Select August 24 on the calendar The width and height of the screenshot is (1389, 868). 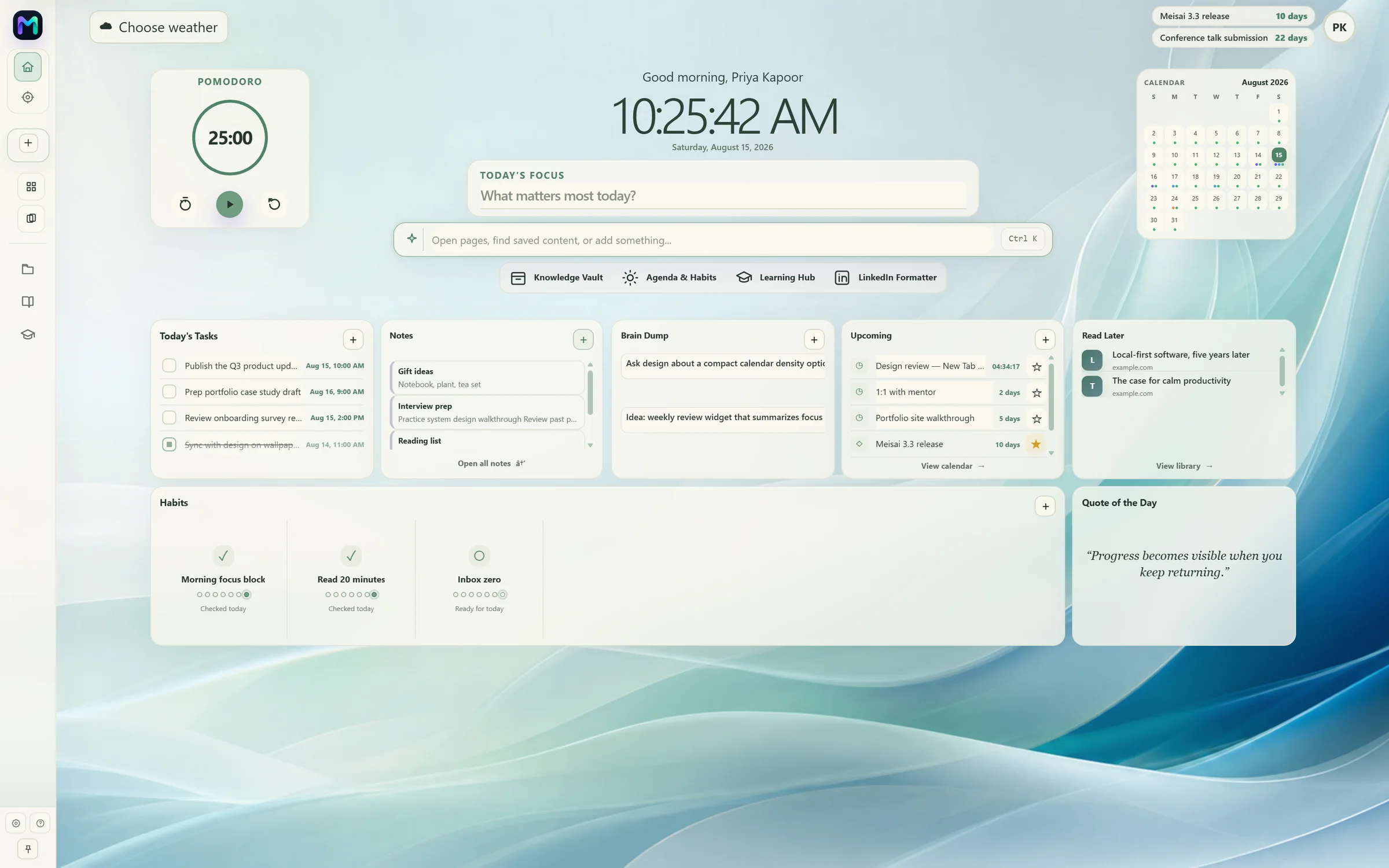1174,199
